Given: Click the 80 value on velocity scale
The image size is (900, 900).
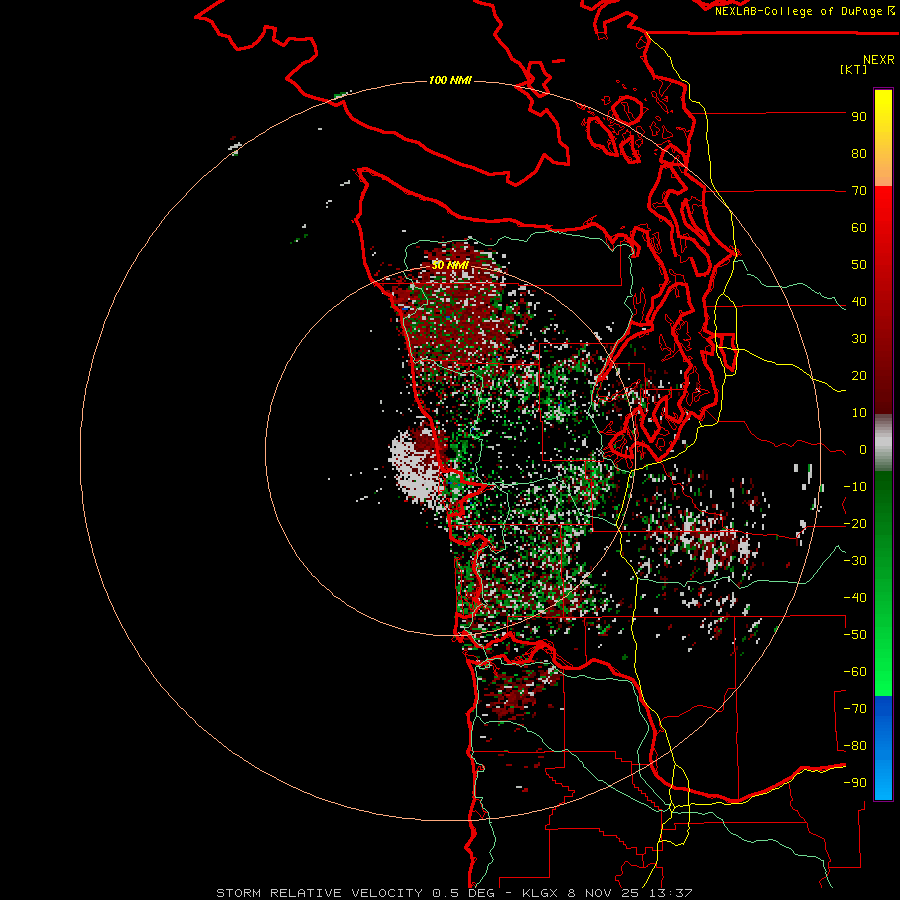Looking at the screenshot, I should click(859, 154).
